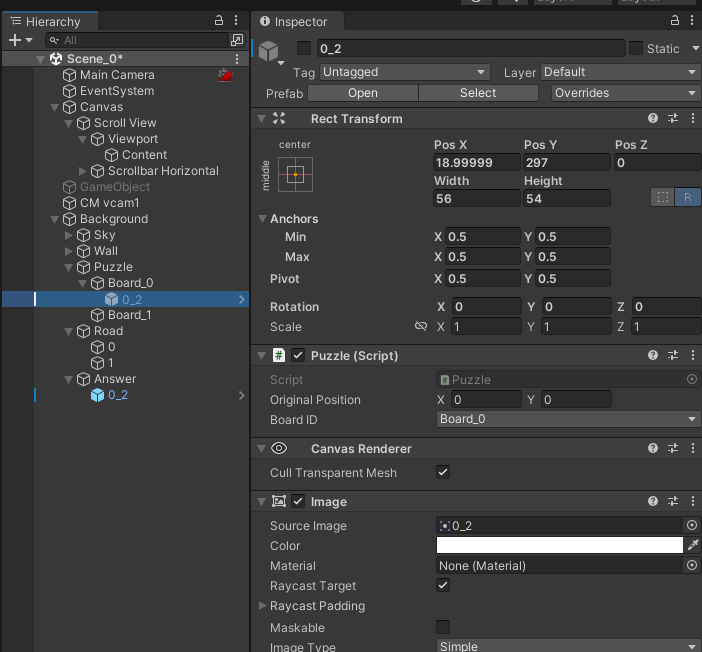This screenshot has height=652, width=702.
Task: Disable the Puzzle Script component
Action: point(298,355)
